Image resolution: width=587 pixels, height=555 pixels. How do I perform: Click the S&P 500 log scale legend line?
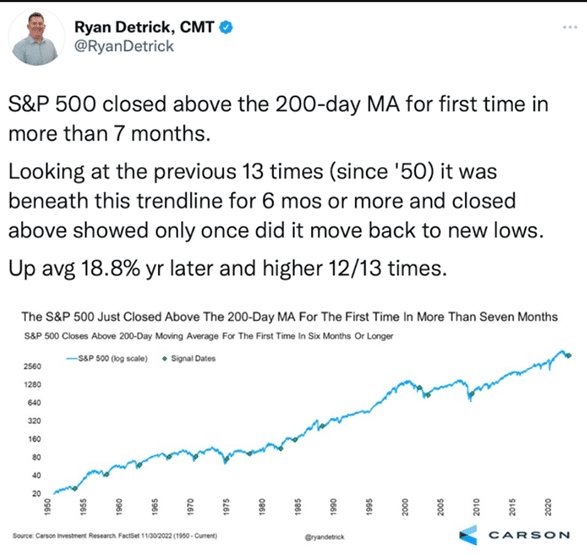72,359
